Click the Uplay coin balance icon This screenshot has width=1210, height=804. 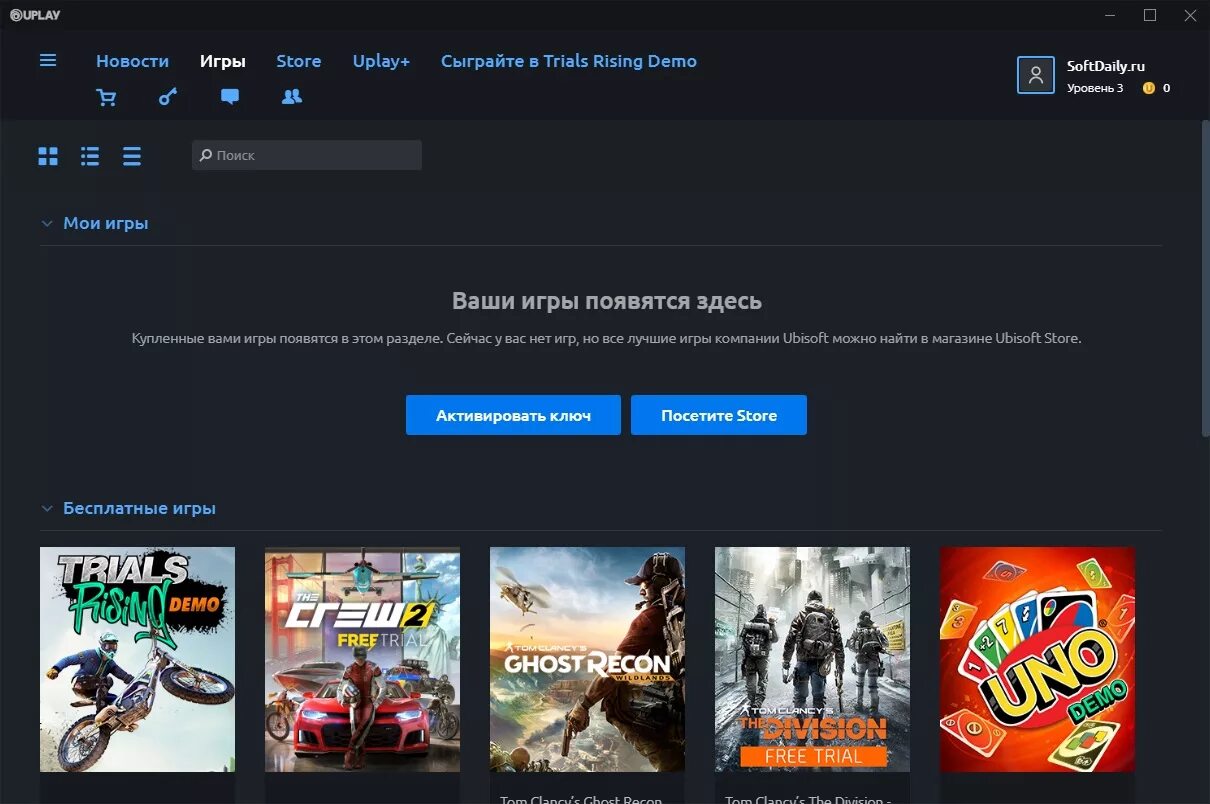[x=1149, y=88]
